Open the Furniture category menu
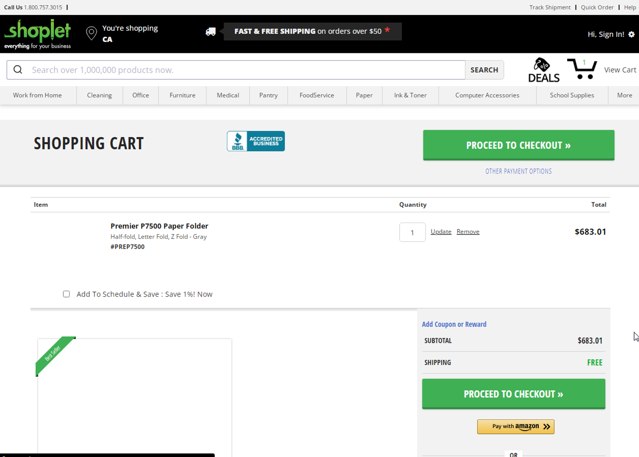The width and height of the screenshot is (639, 457). pos(183,95)
